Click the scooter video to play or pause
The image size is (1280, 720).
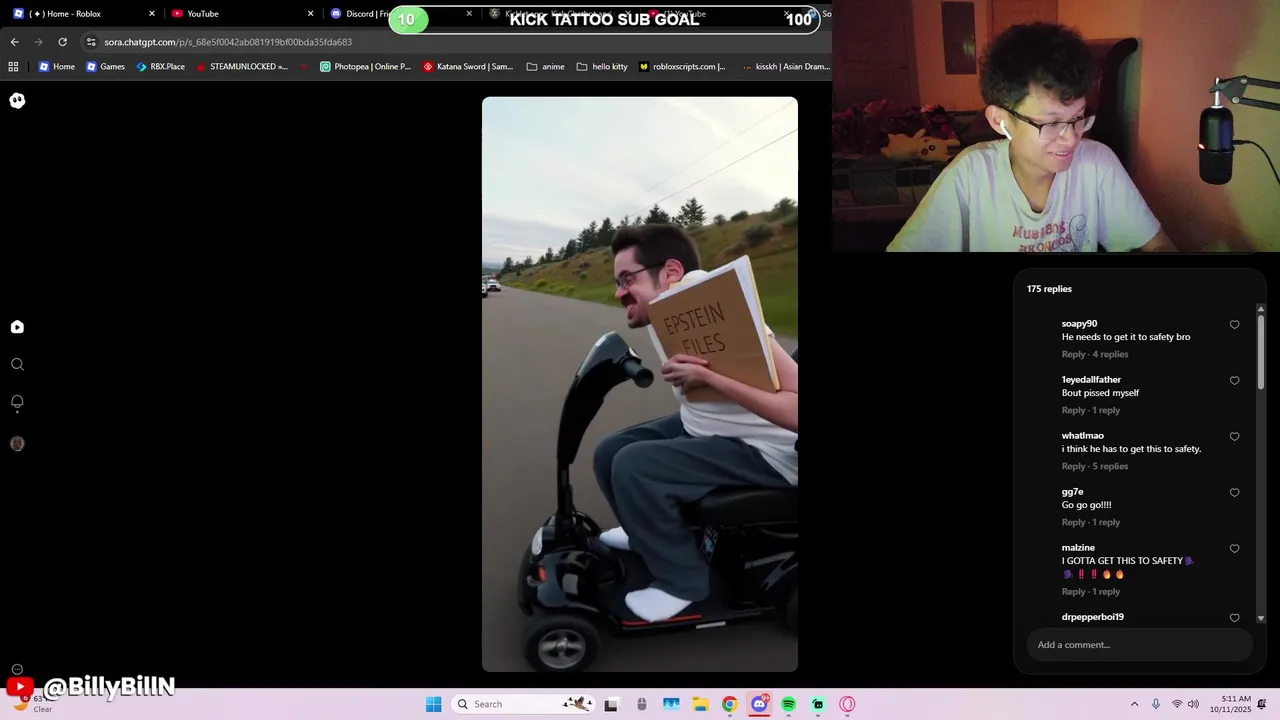click(x=640, y=384)
